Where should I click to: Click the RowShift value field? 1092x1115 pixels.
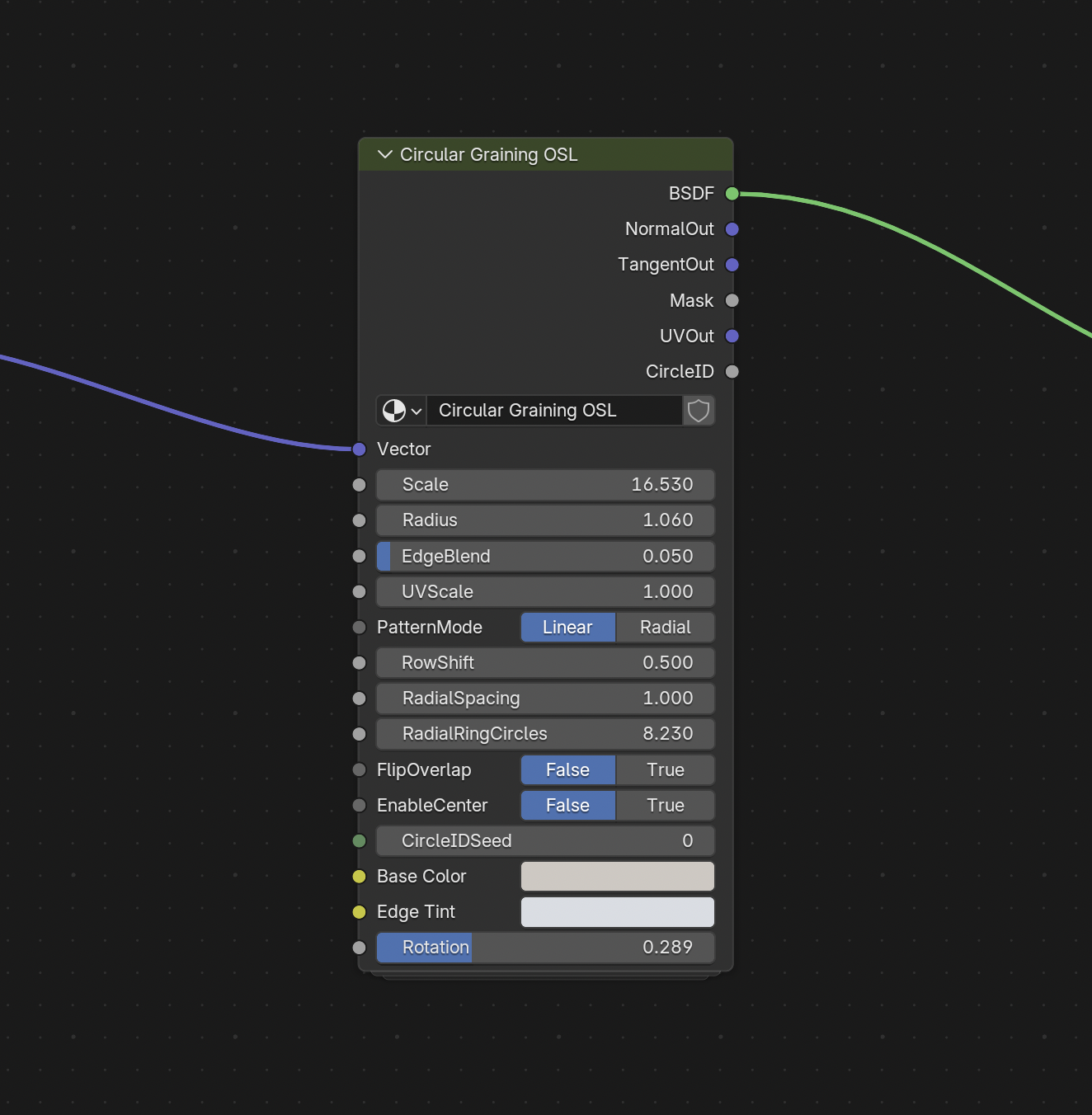545,662
